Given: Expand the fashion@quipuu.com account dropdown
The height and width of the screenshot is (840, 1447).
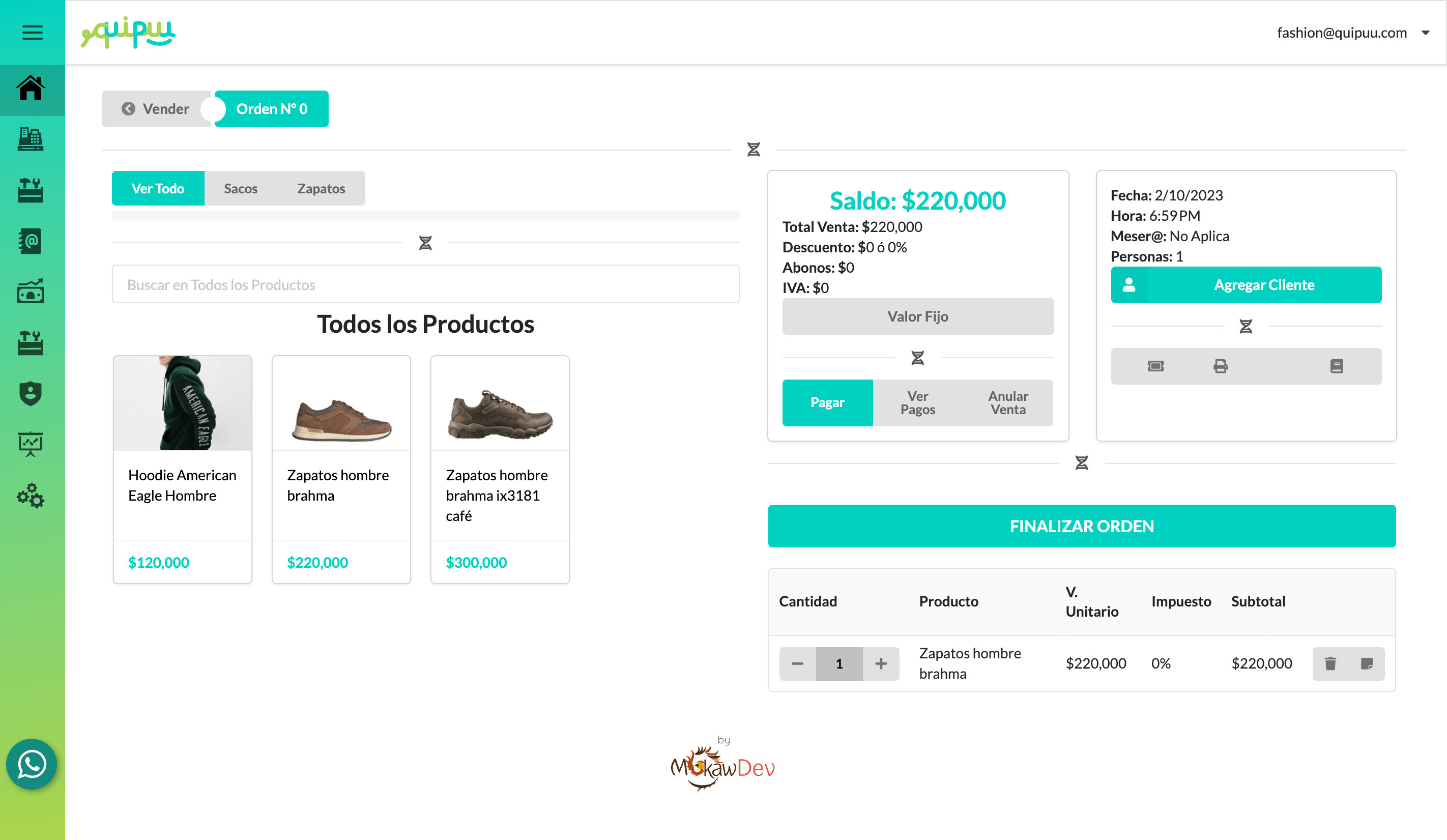Looking at the screenshot, I should [1425, 33].
